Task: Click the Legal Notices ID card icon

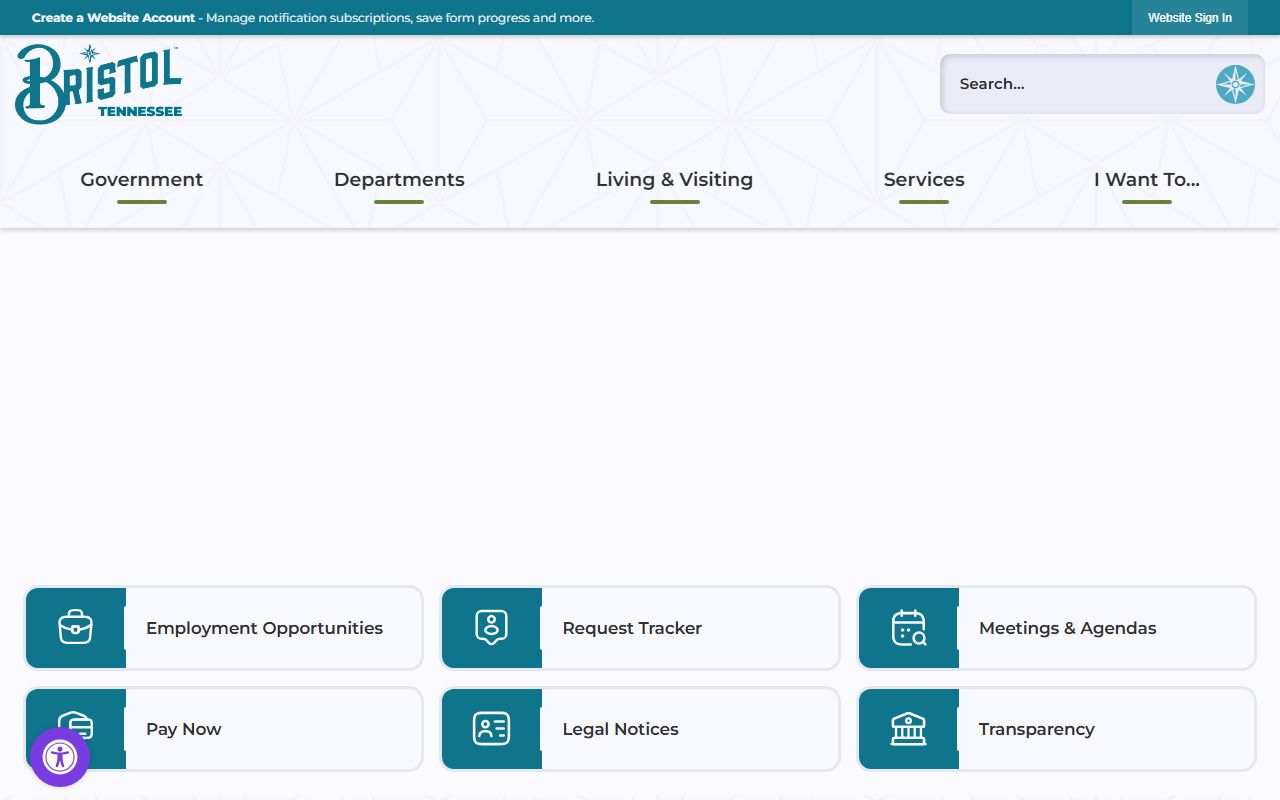Action: click(491, 729)
